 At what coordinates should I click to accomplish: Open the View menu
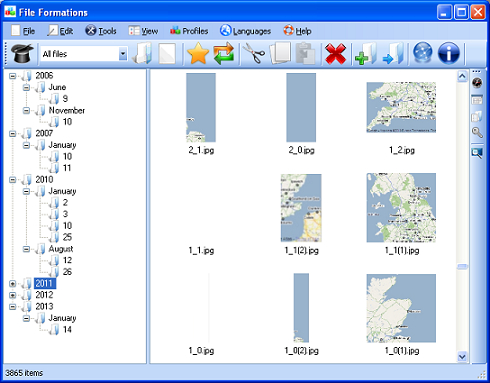pos(143,31)
